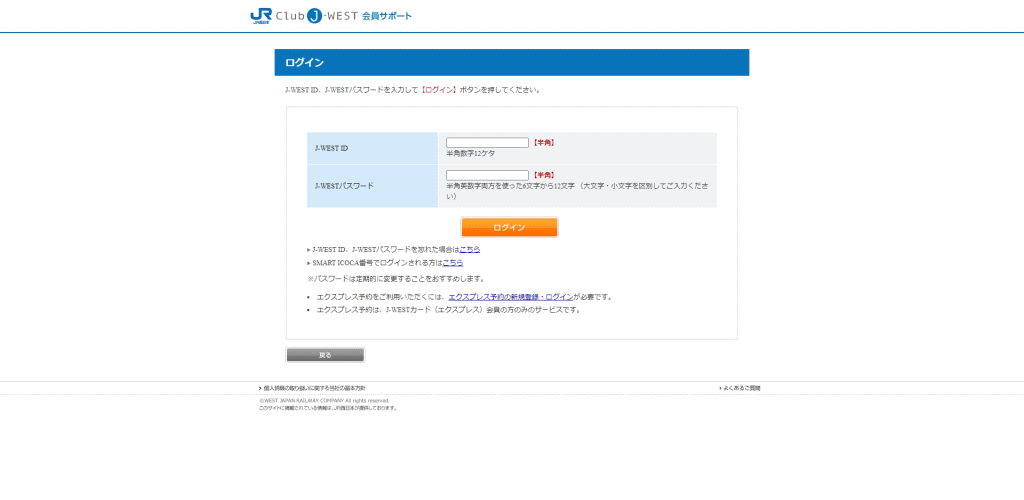Click the JR West logo icon
Image resolution: width=1024 pixels, height=500 pixels.
click(261, 15)
